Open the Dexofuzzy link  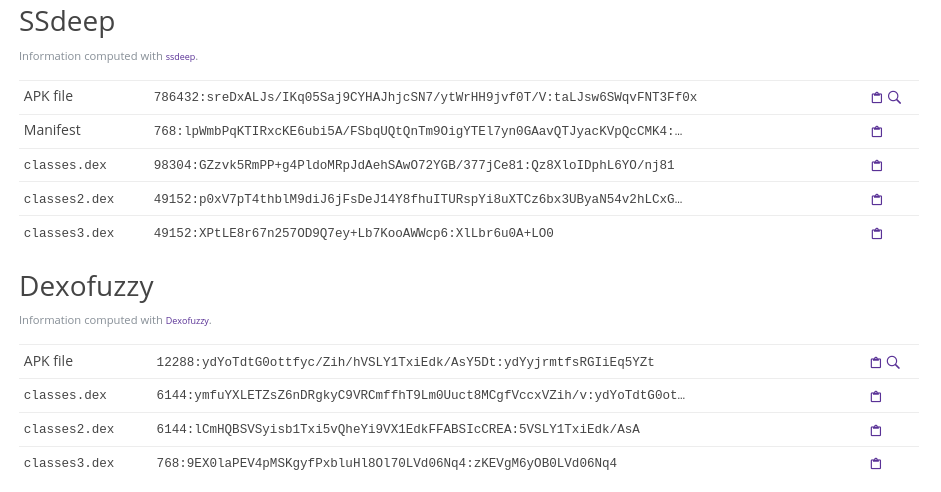[x=187, y=321]
